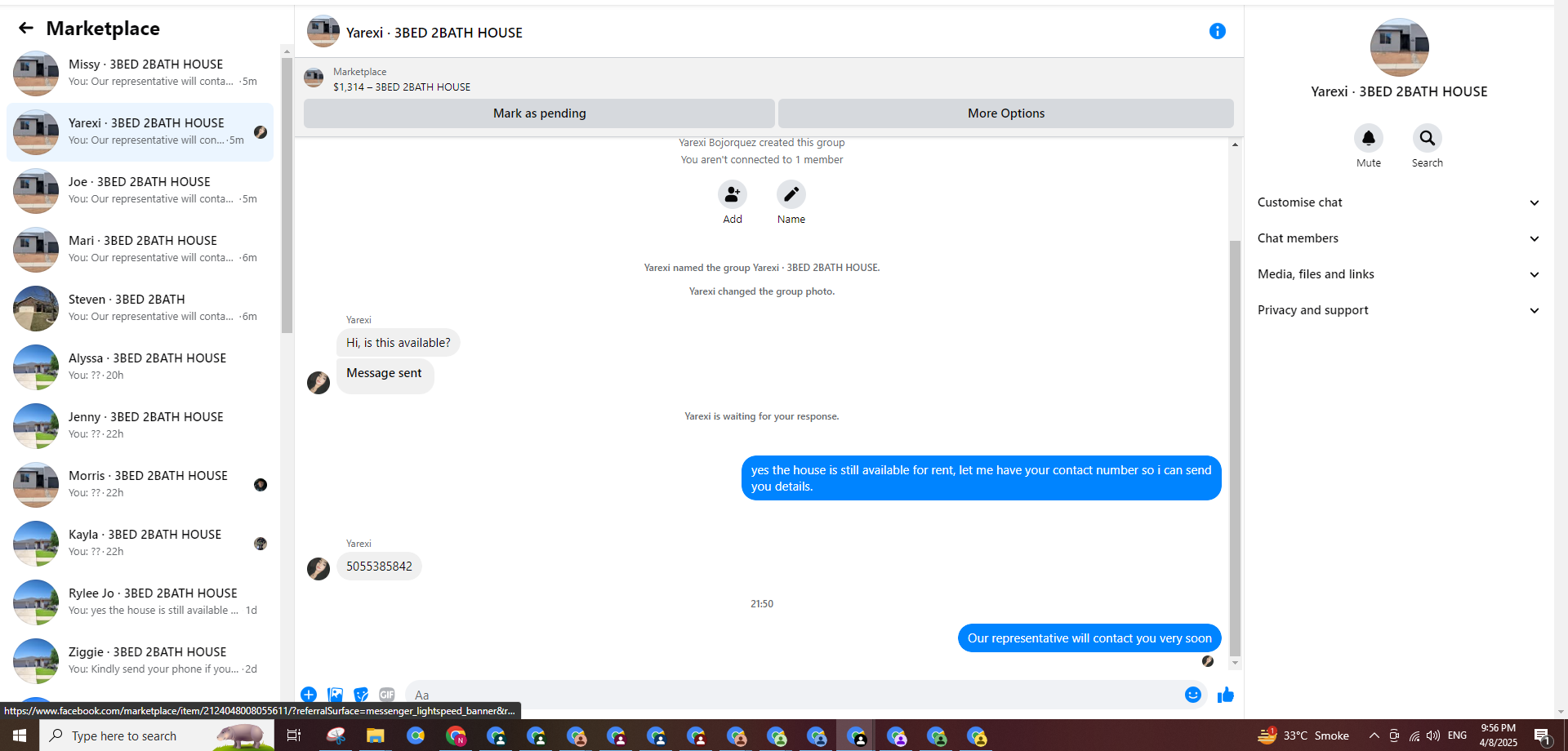Go back using the Marketplace arrow
The height and width of the screenshot is (751, 1568).
pos(26,29)
